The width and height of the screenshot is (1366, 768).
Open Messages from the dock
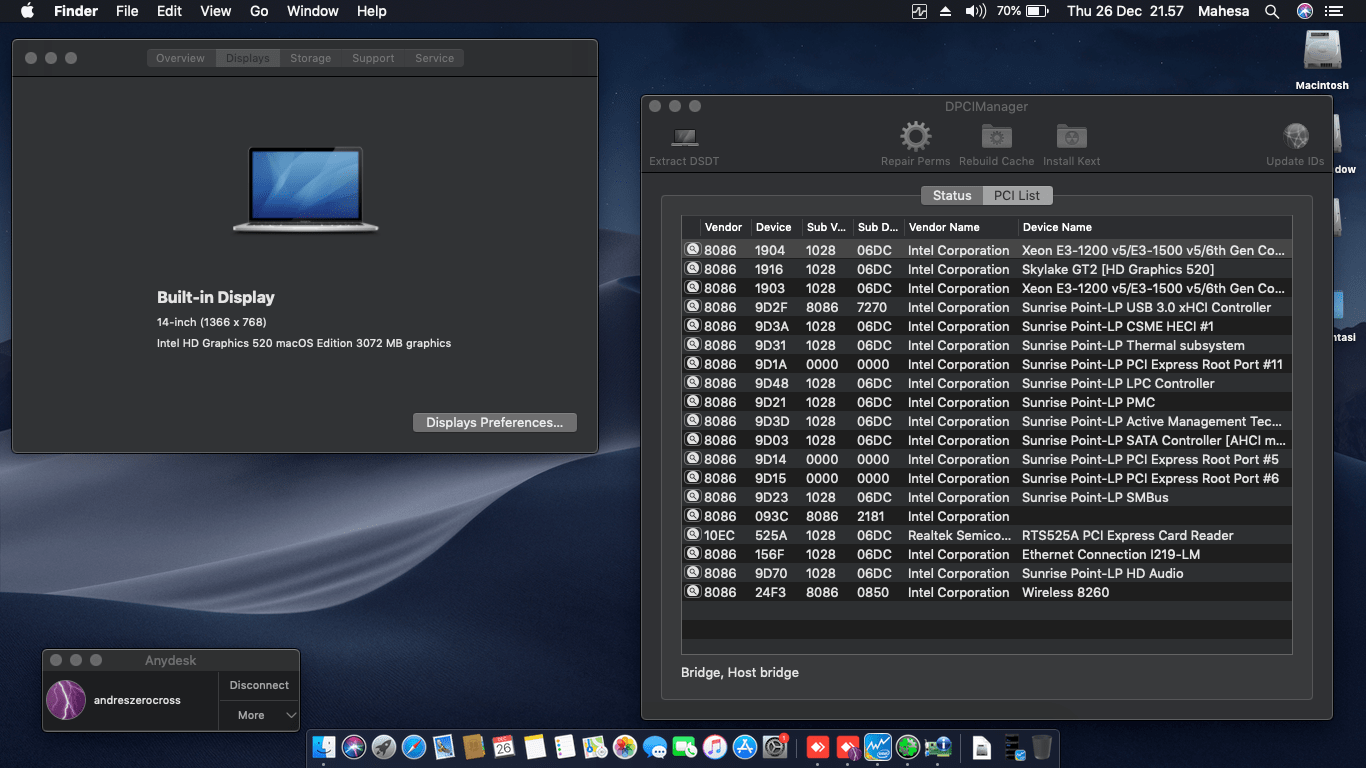(655, 746)
